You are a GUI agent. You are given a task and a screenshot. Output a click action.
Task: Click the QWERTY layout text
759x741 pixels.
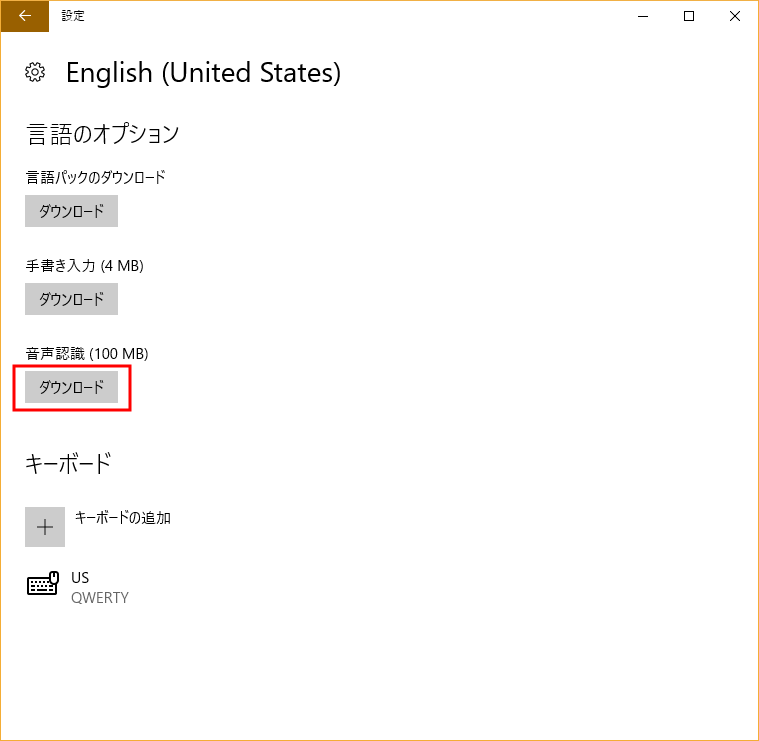point(100,598)
